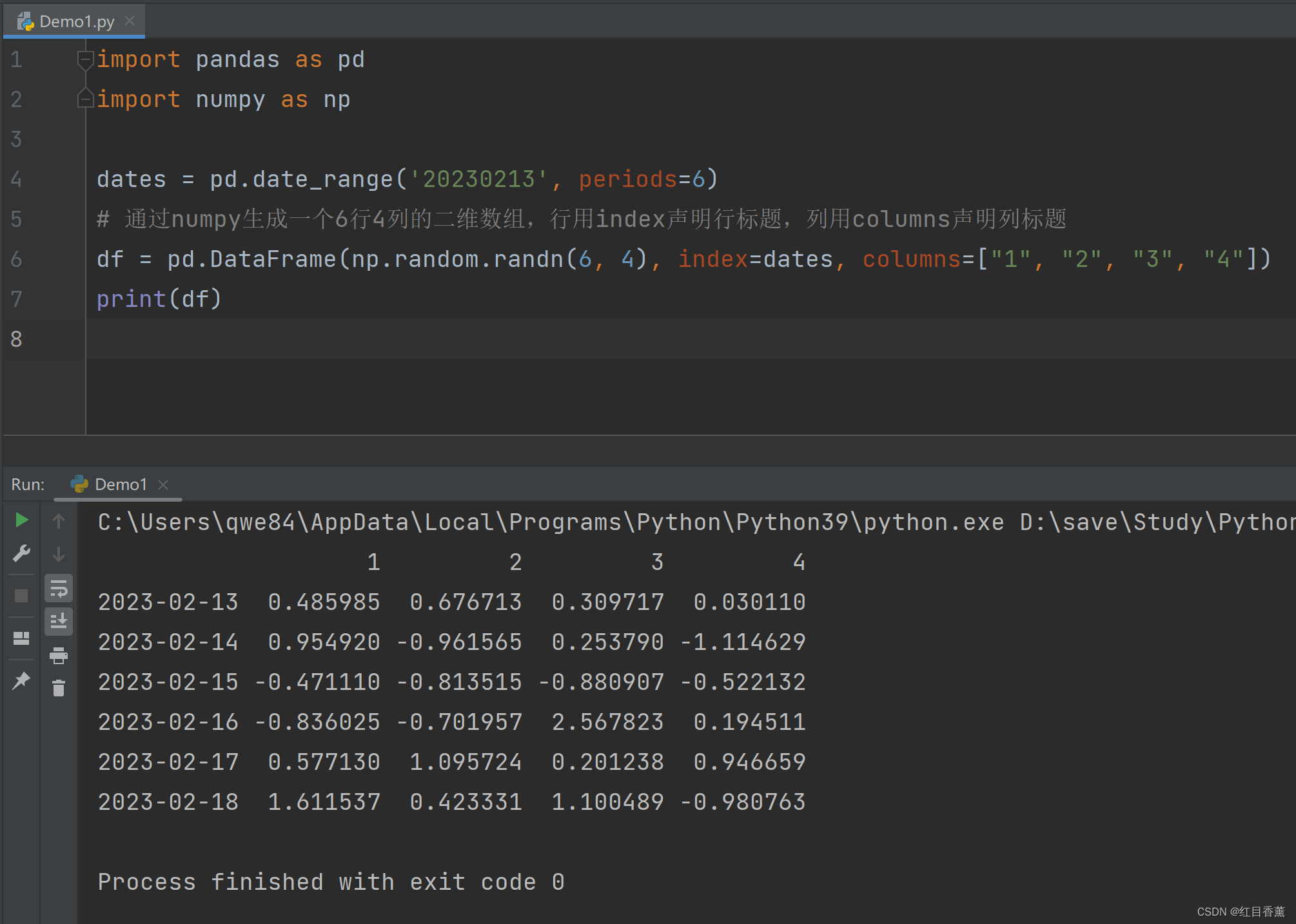Viewport: 1296px width, 924px height.
Task: Click the restore layout icon
Action: coord(21,638)
